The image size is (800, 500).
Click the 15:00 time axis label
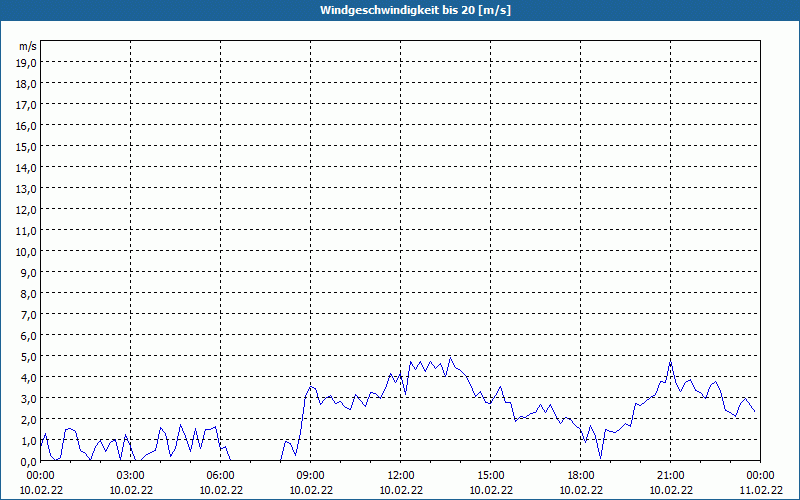click(x=491, y=476)
